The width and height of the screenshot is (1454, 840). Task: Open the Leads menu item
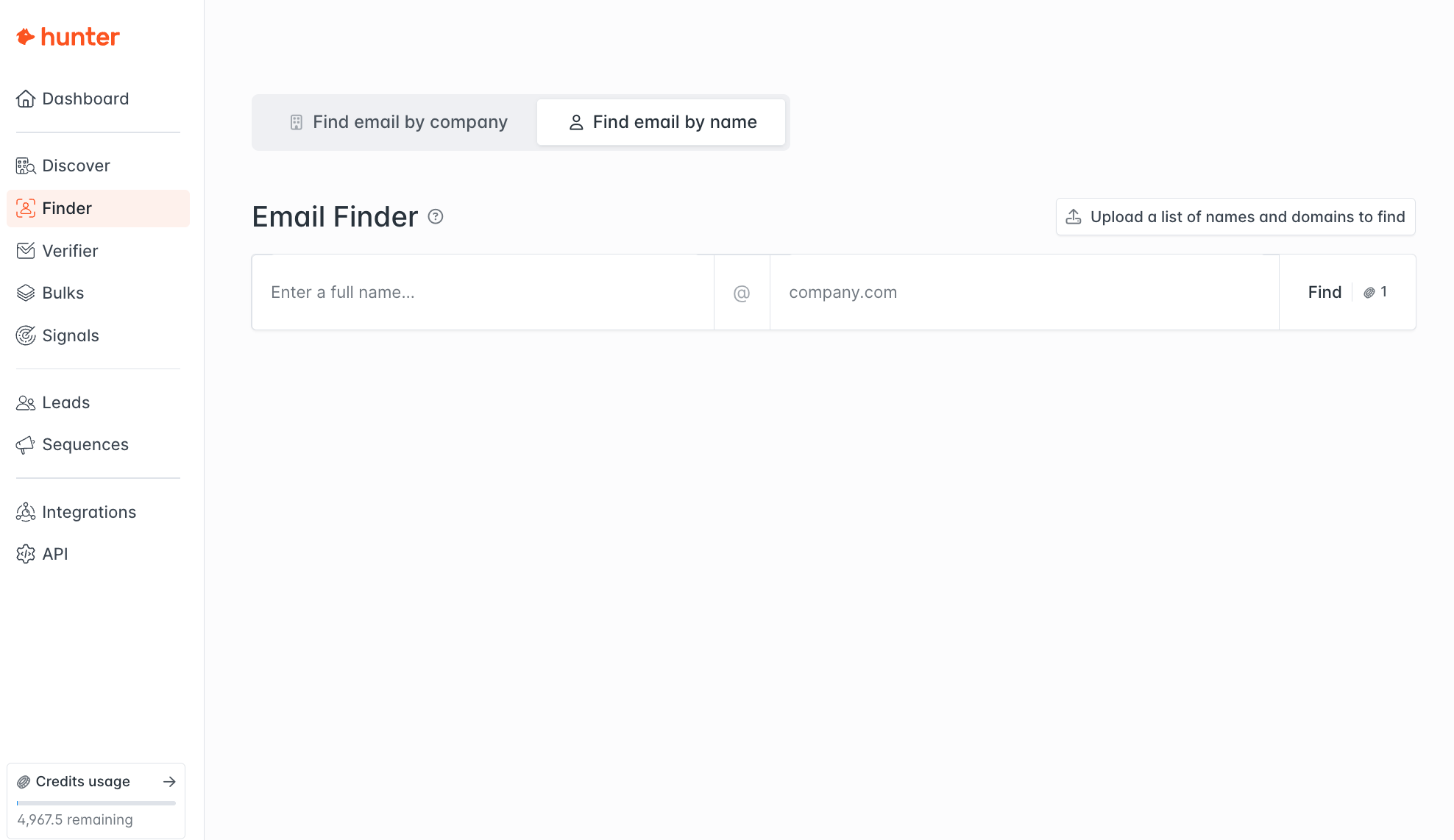(65, 402)
